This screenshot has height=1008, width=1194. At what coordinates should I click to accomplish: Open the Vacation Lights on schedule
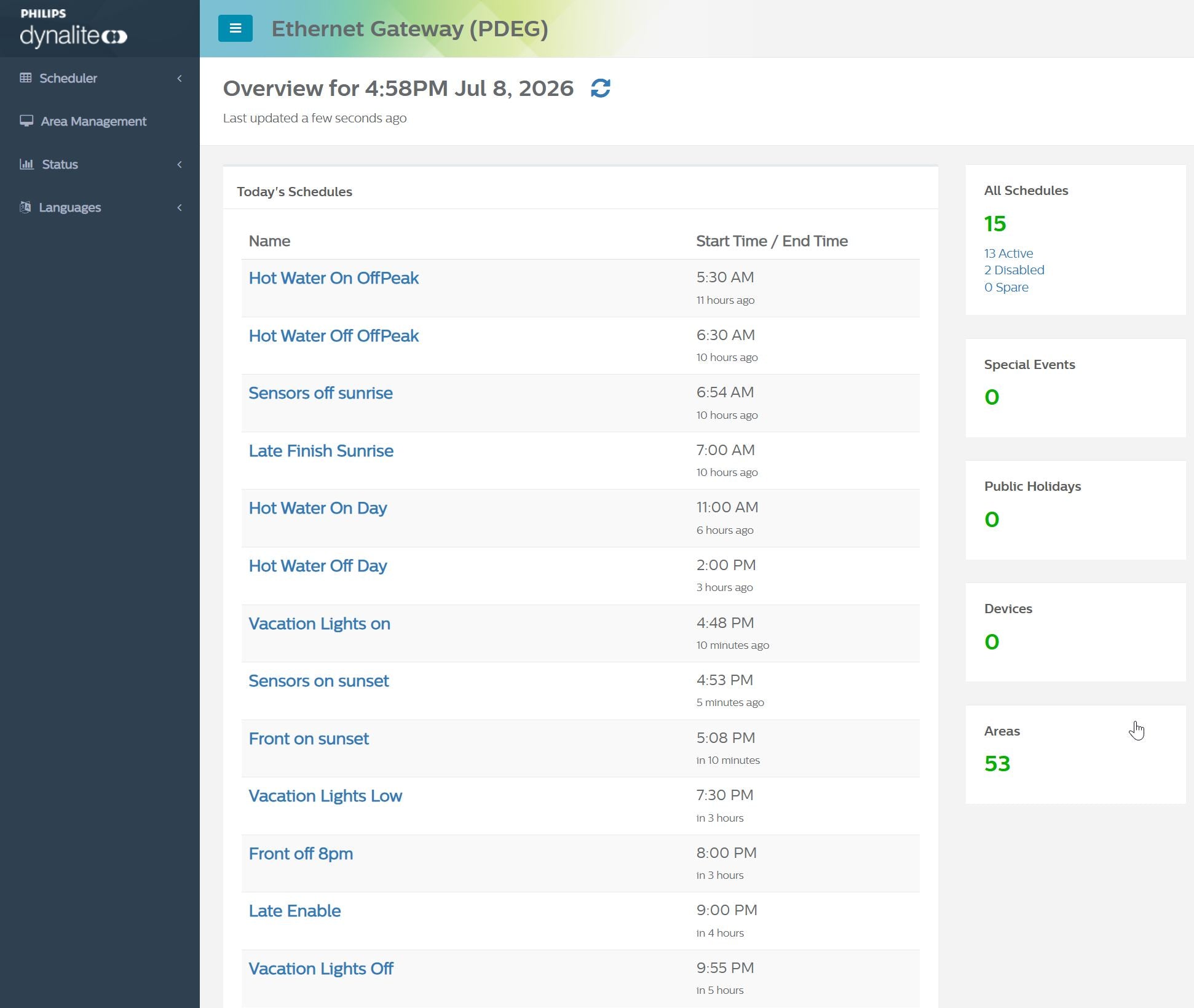(x=319, y=624)
